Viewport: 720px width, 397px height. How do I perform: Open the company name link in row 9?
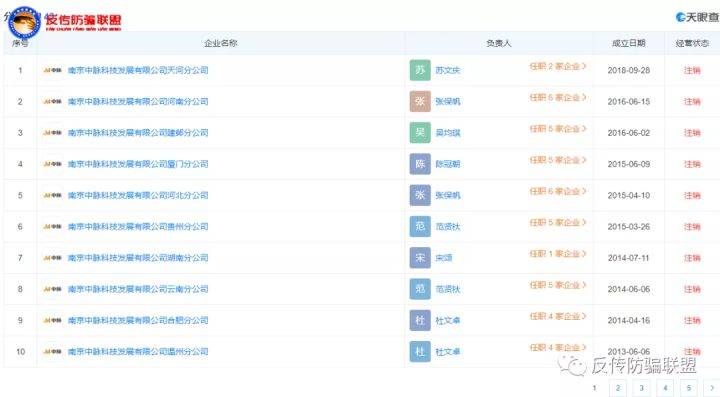tap(138, 320)
